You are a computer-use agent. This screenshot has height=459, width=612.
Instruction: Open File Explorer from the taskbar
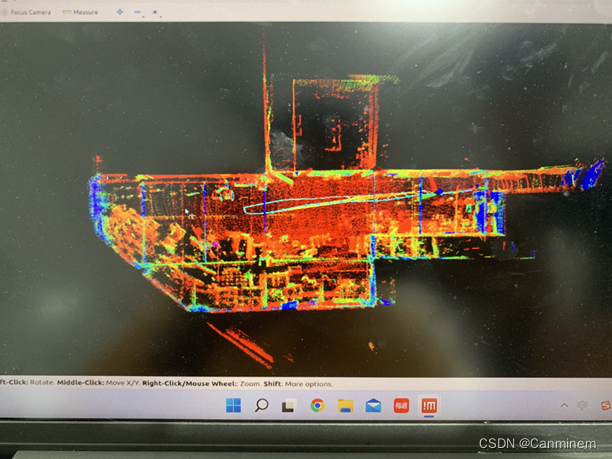point(345,406)
